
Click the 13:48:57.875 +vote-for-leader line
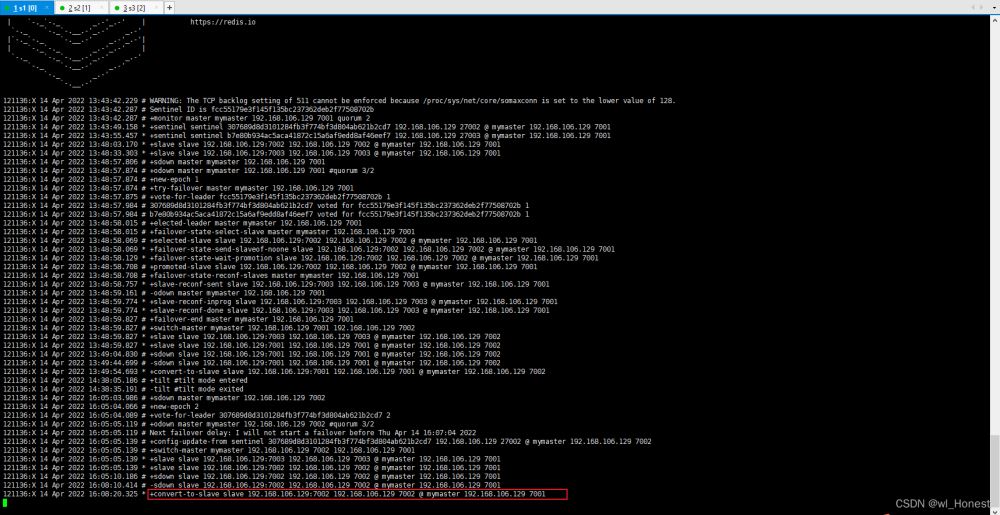197,196
